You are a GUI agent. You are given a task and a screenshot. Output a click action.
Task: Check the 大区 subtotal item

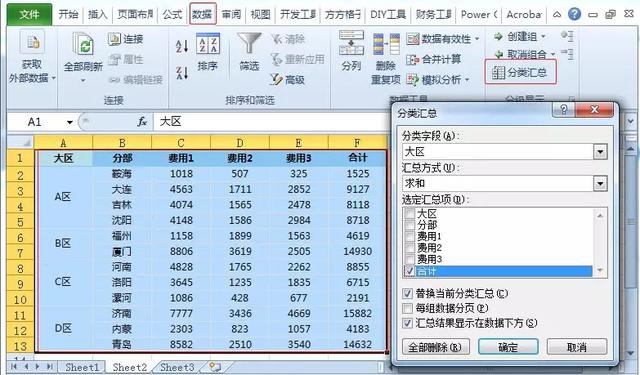[409, 213]
